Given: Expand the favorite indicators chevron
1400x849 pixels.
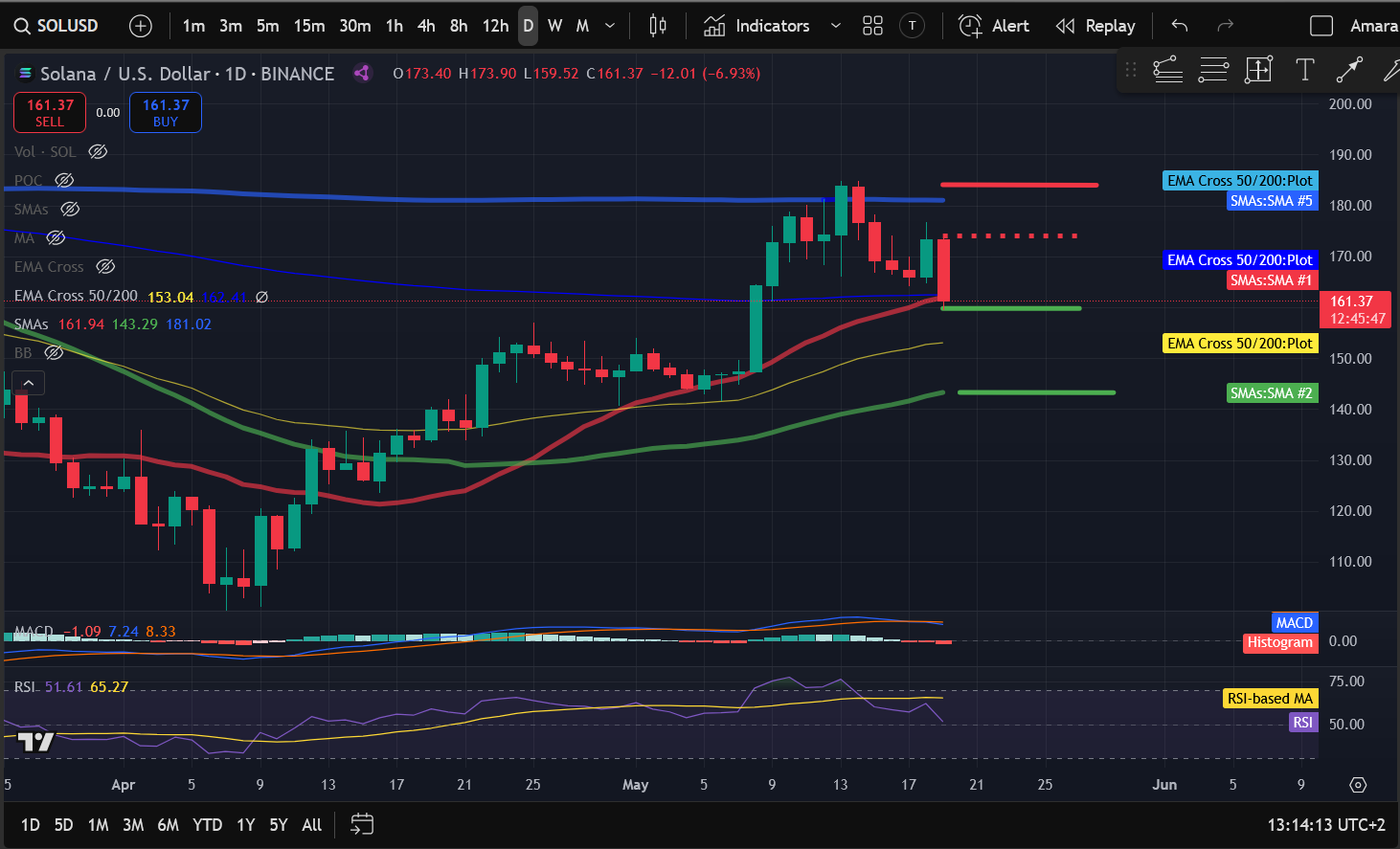Looking at the screenshot, I should 835,26.
